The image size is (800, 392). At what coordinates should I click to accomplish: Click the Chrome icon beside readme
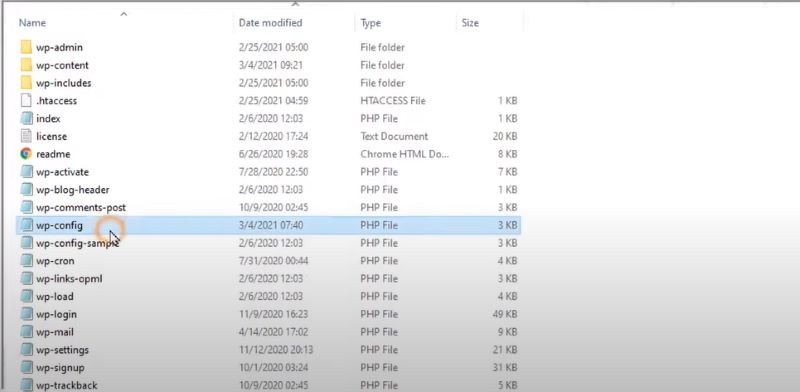click(26, 154)
